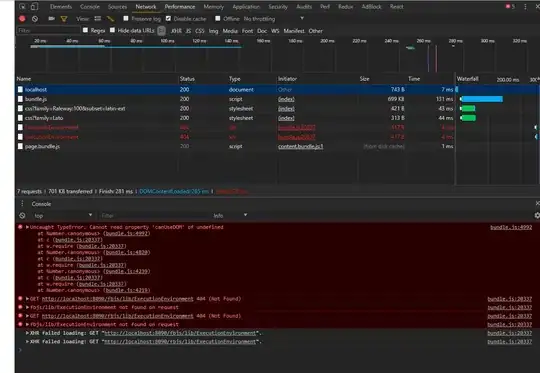Click the blue bundle.js waterfall bar
Image resolution: width=540 pixels, height=373 pixels.
click(x=482, y=99)
